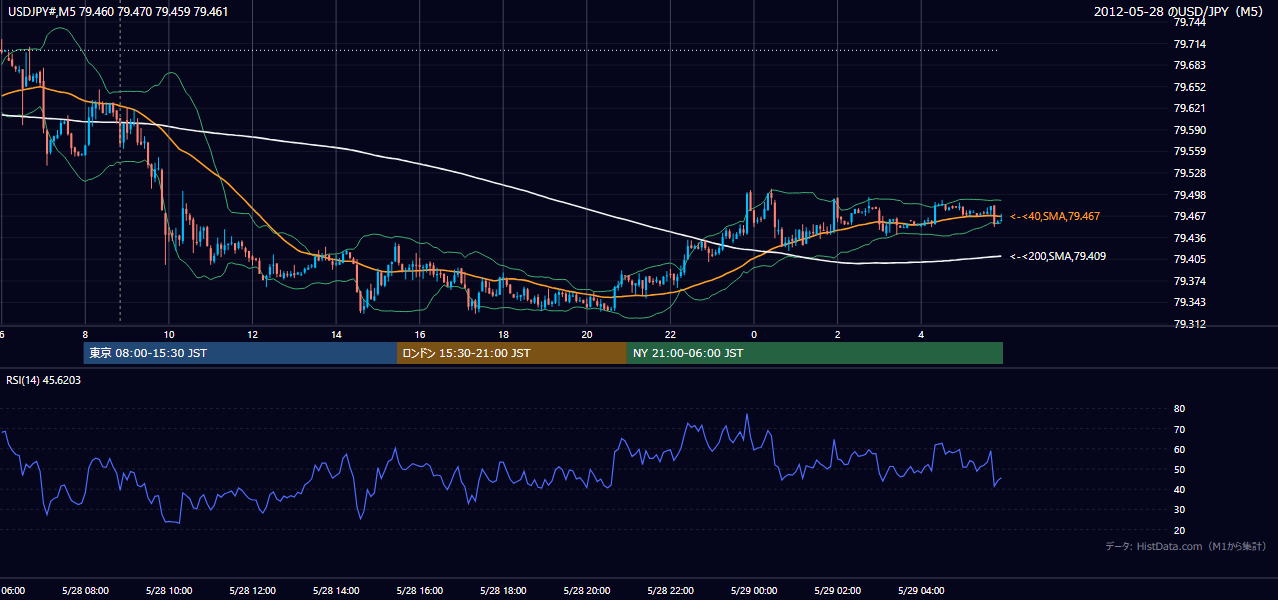Click the 5/28 10:00 time label
1278x600 pixels.
click(x=168, y=590)
